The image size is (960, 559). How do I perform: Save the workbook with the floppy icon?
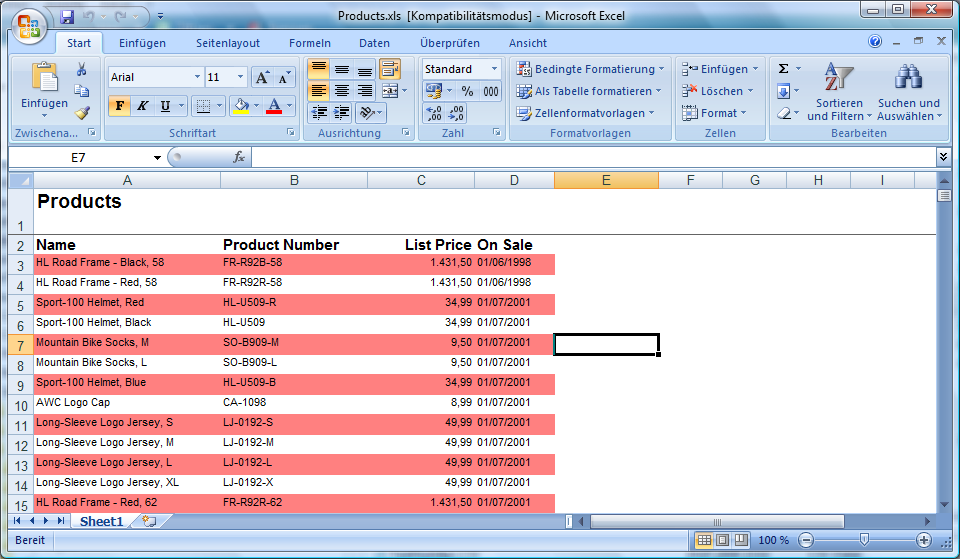coord(67,17)
